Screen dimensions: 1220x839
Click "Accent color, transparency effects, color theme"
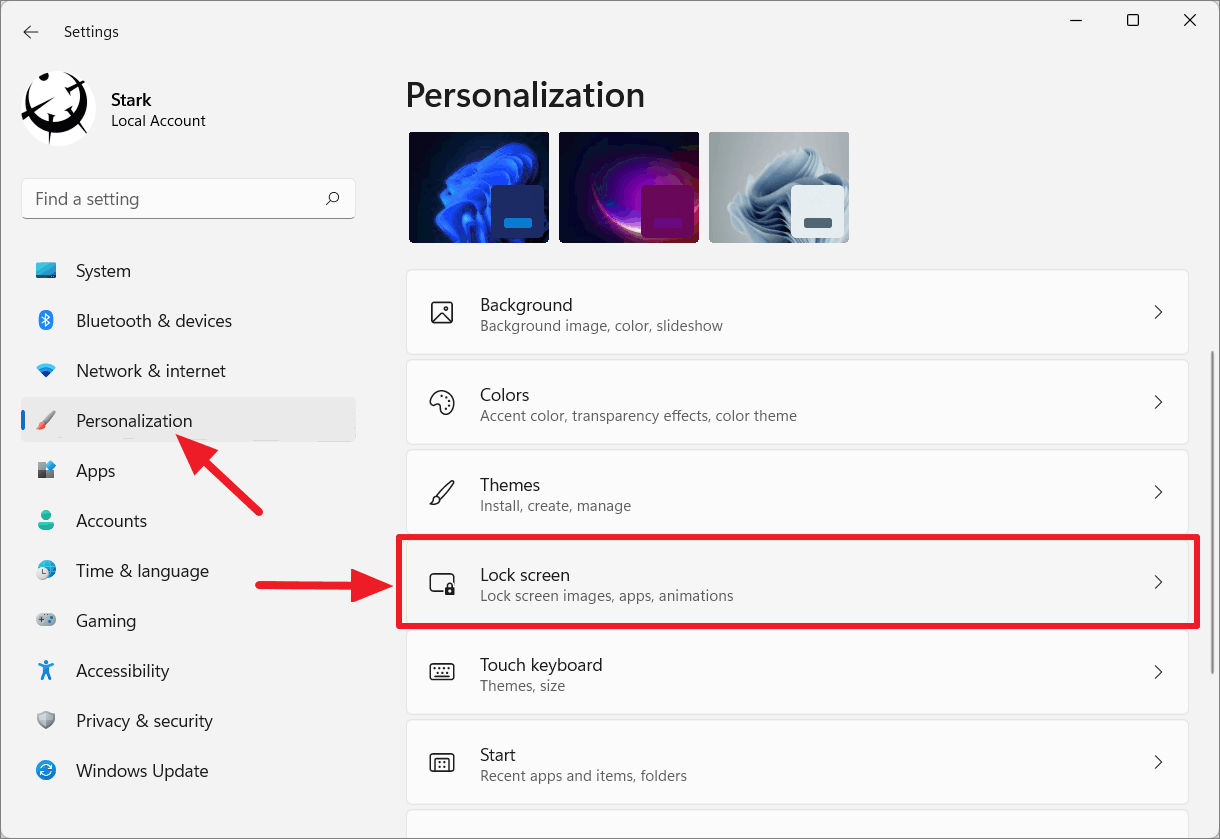[x=638, y=416]
